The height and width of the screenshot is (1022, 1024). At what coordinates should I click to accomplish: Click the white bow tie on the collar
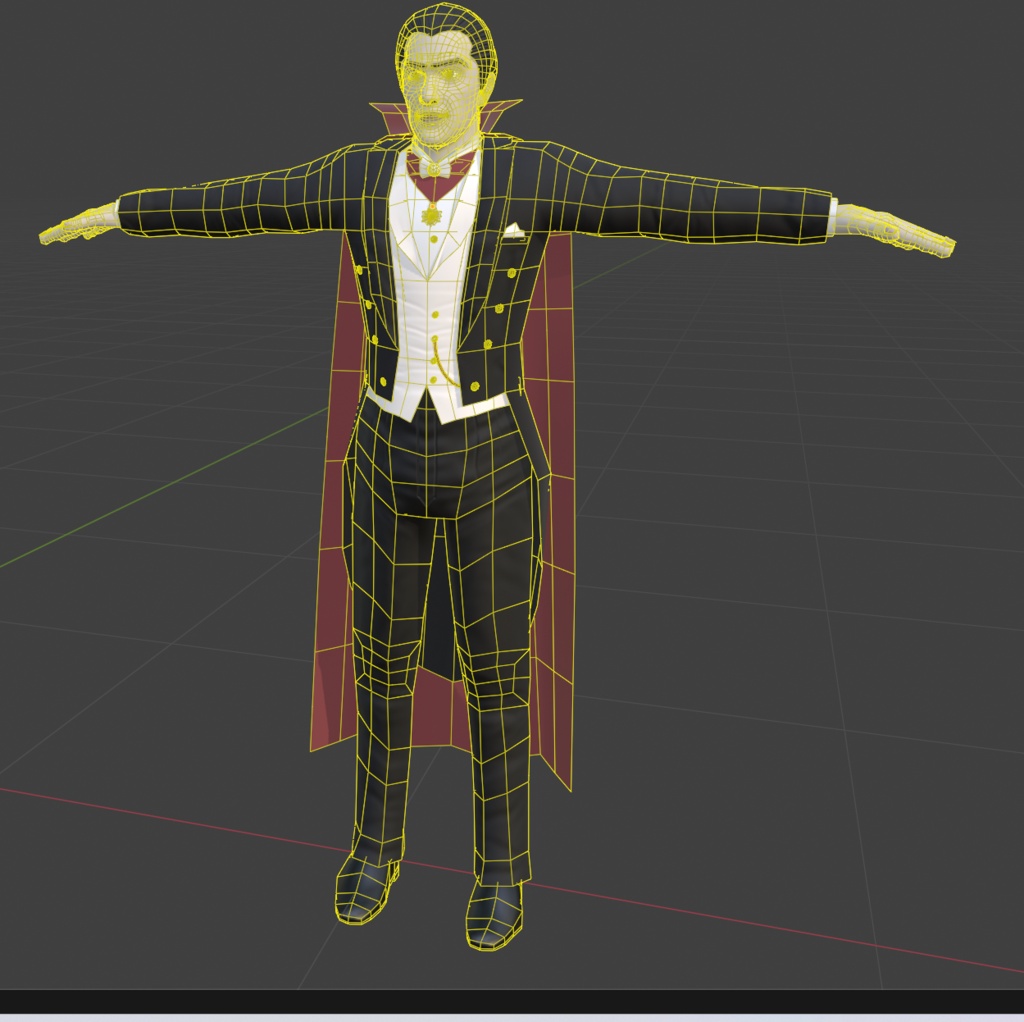(434, 169)
